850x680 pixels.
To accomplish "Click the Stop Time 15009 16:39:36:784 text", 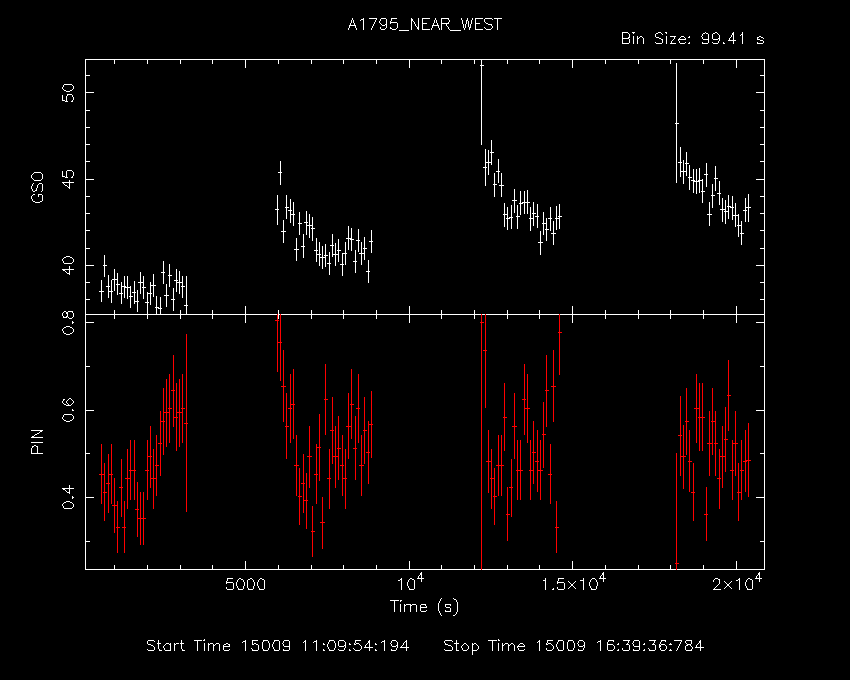I will coord(574,646).
